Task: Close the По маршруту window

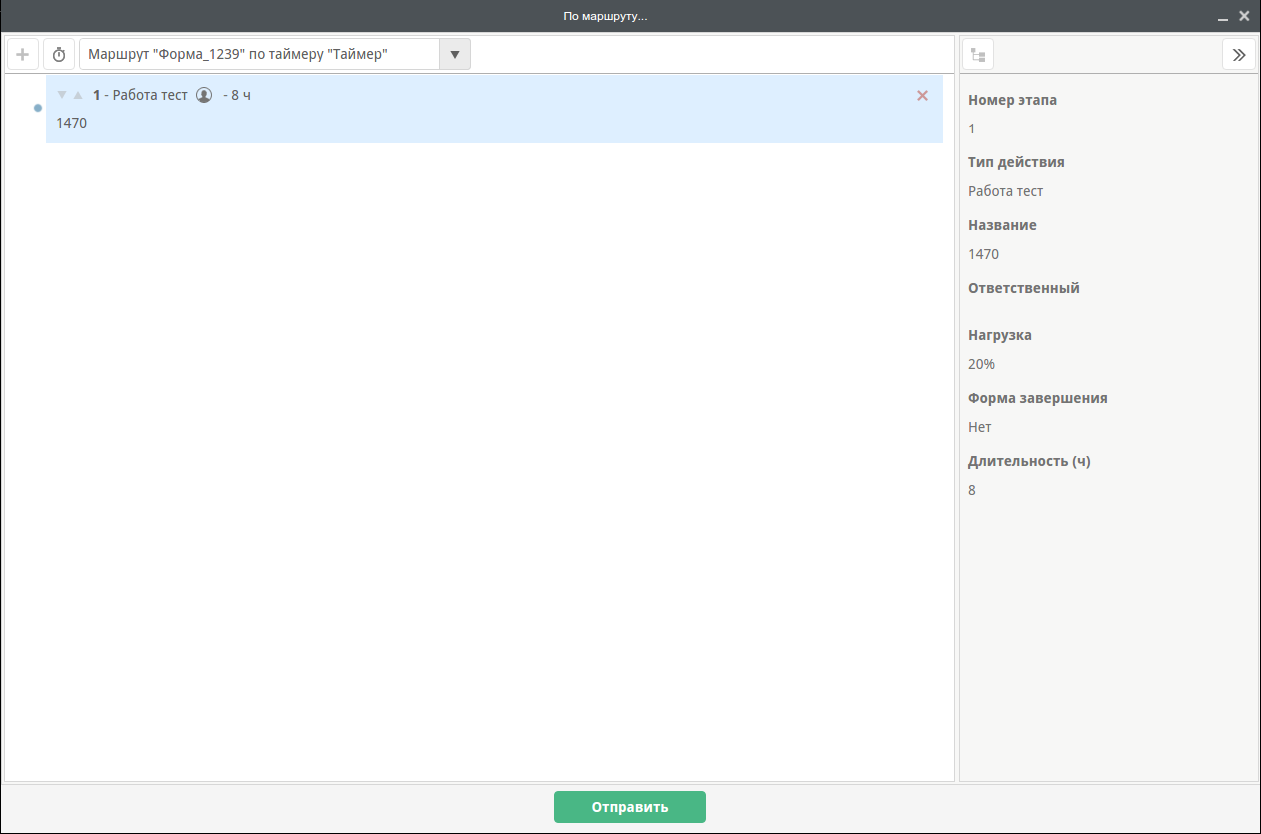Action: (1245, 16)
